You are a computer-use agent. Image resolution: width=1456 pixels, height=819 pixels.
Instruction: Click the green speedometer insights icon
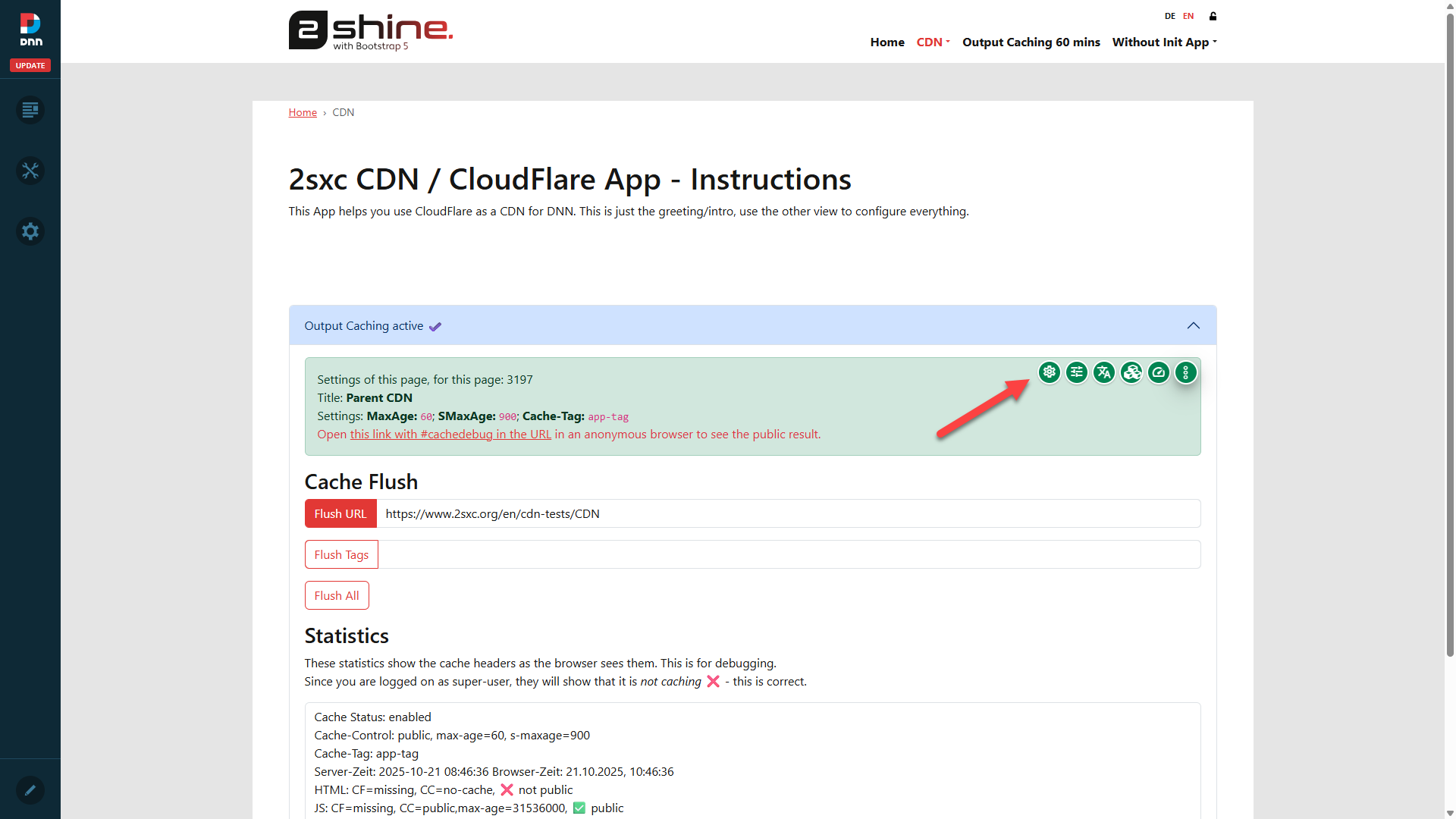pyautogui.click(x=1158, y=372)
